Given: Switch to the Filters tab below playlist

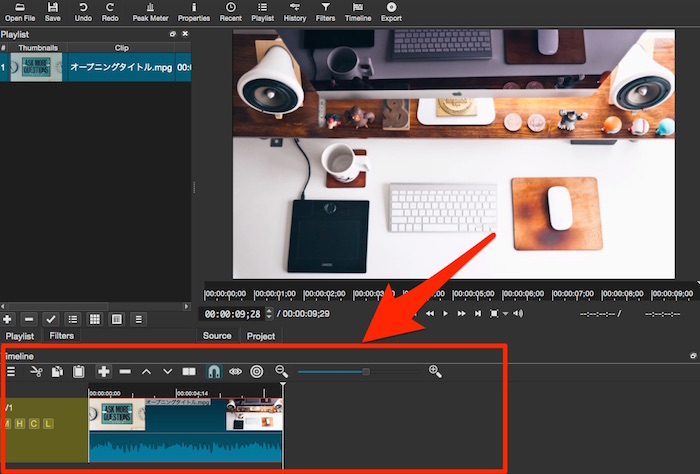Looking at the screenshot, I should [x=62, y=336].
